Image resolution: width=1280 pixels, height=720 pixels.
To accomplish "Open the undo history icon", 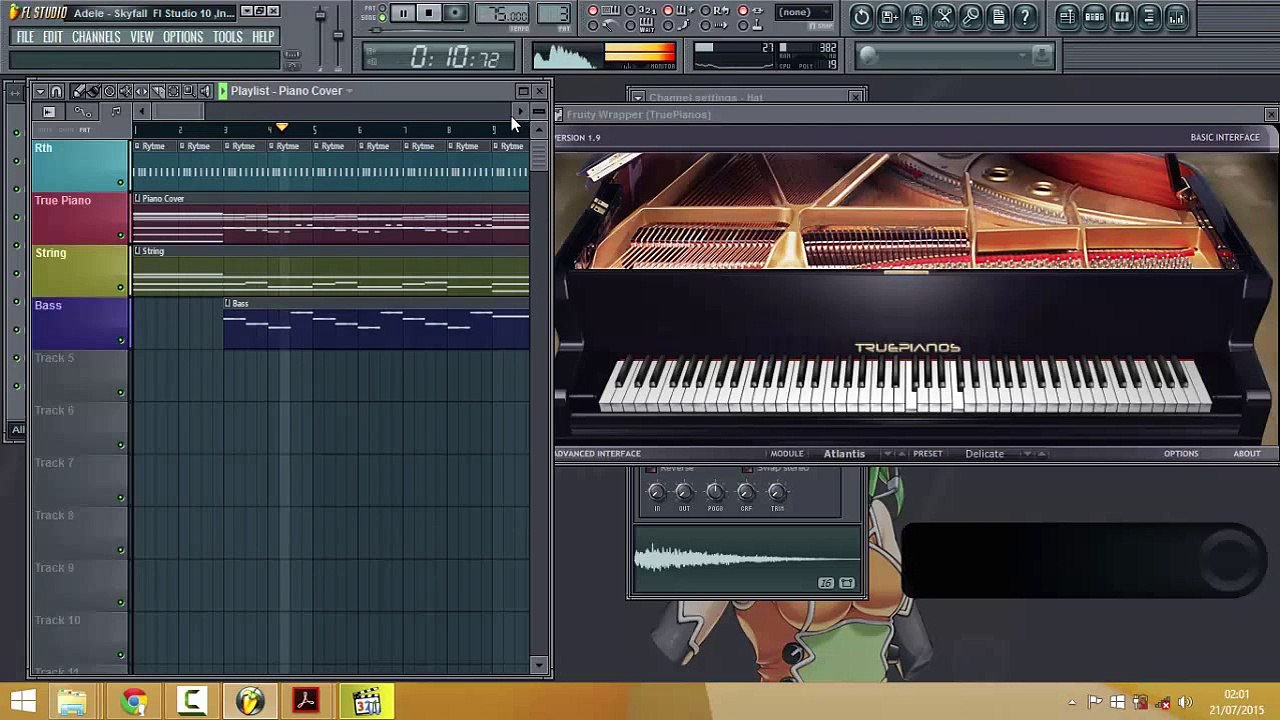I will click(861, 17).
